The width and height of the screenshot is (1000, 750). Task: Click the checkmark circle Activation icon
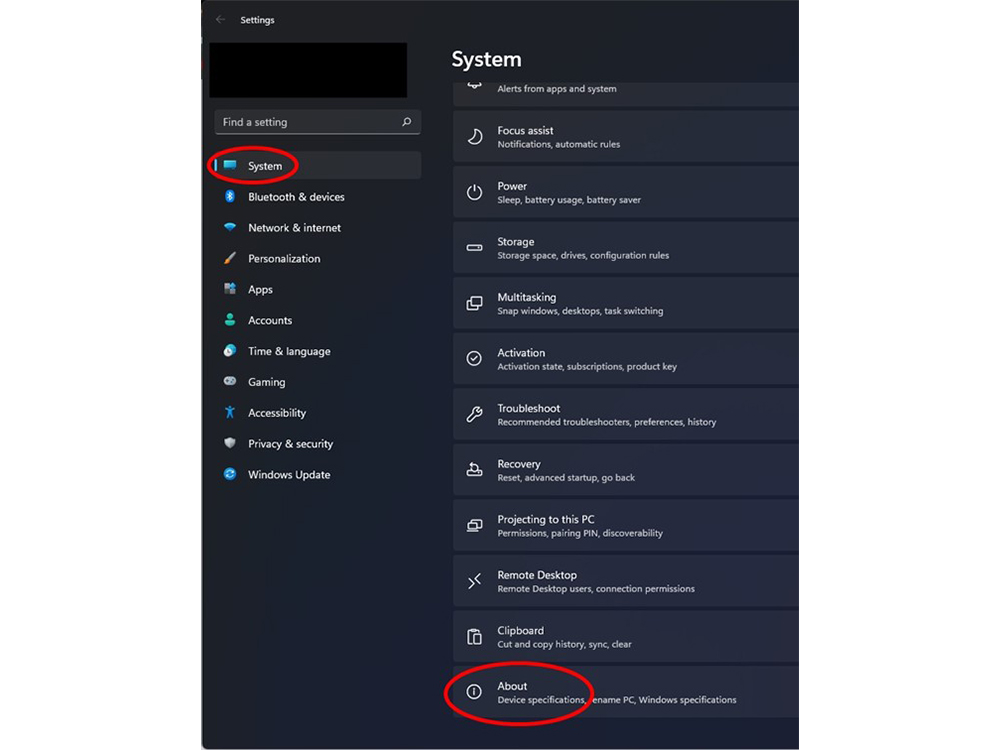474,358
